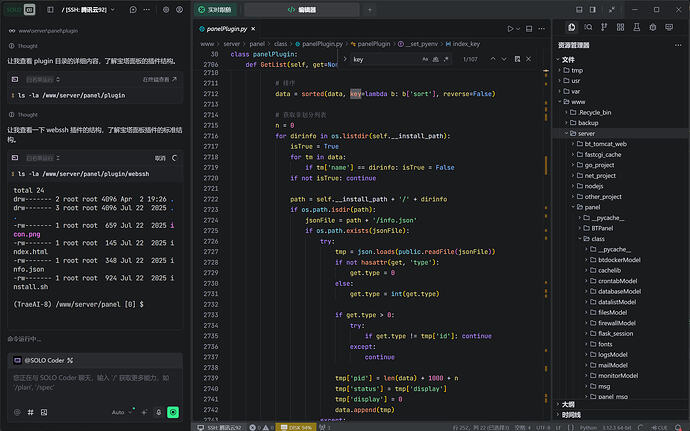Screen dimensions: 690x431
Task: Cancel the running webssh command with 取消
Action: pyautogui.click(x=160, y=158)
